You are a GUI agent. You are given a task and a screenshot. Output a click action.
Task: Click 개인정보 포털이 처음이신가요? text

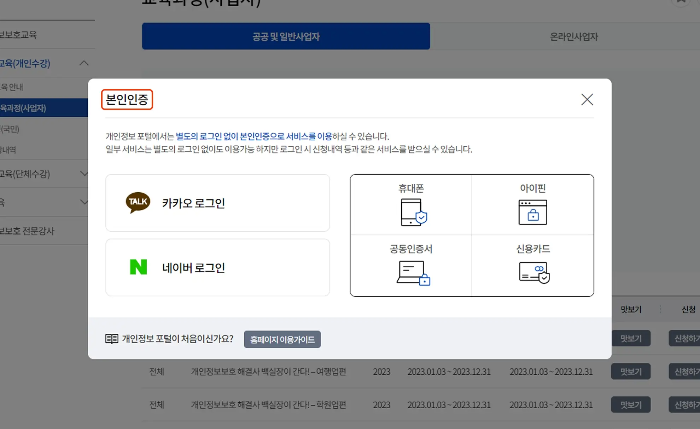(x=177, y=339)
